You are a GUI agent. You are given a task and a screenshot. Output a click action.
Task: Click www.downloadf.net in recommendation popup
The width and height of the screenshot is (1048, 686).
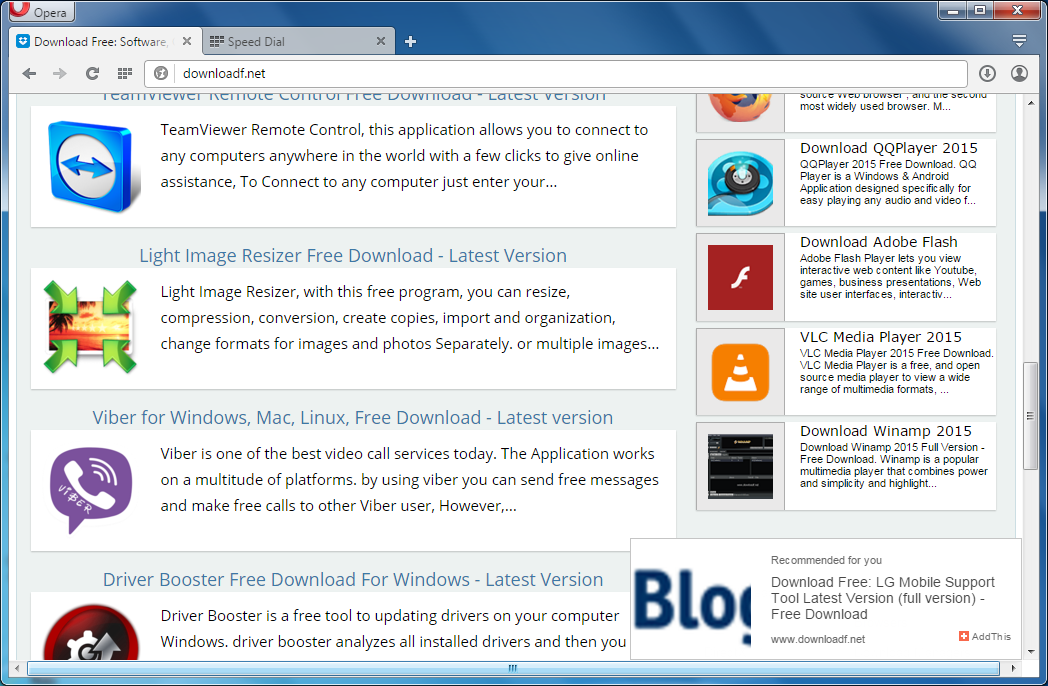[817, 639]
